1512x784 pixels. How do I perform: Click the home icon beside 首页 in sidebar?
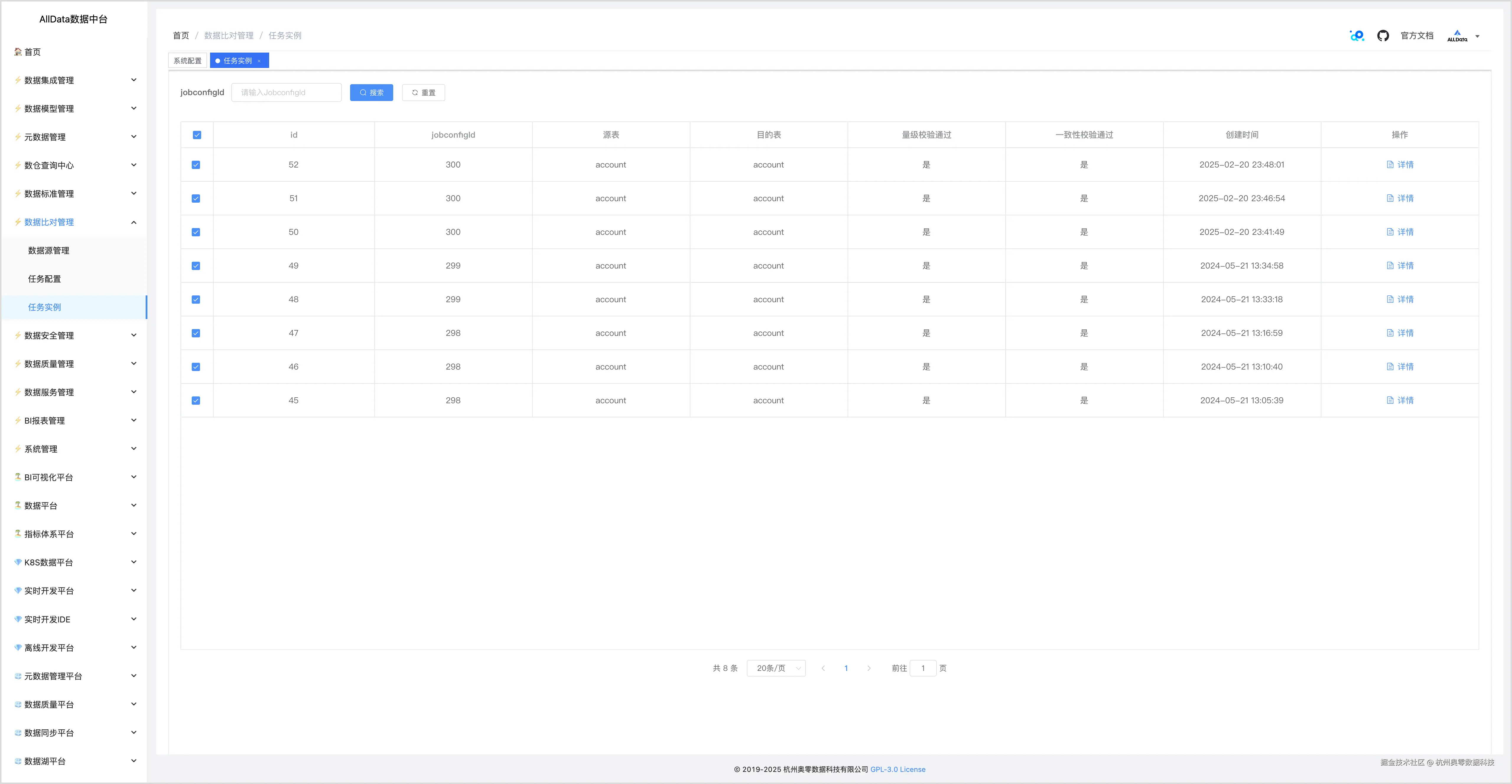tap(18, 52)
